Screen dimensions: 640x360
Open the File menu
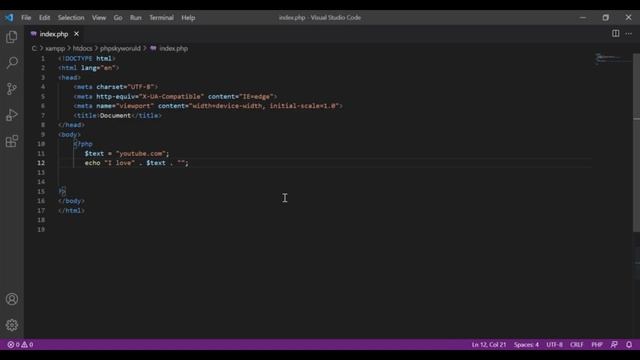pos(26,18)
